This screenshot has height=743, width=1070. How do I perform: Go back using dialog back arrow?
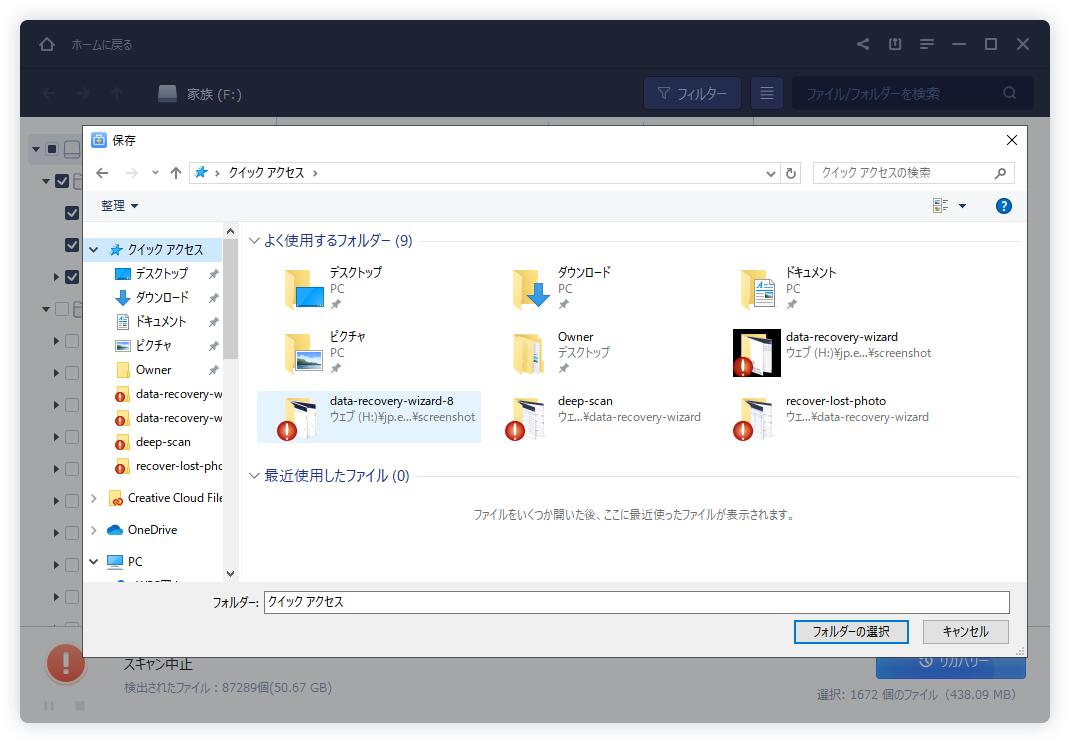102,173
